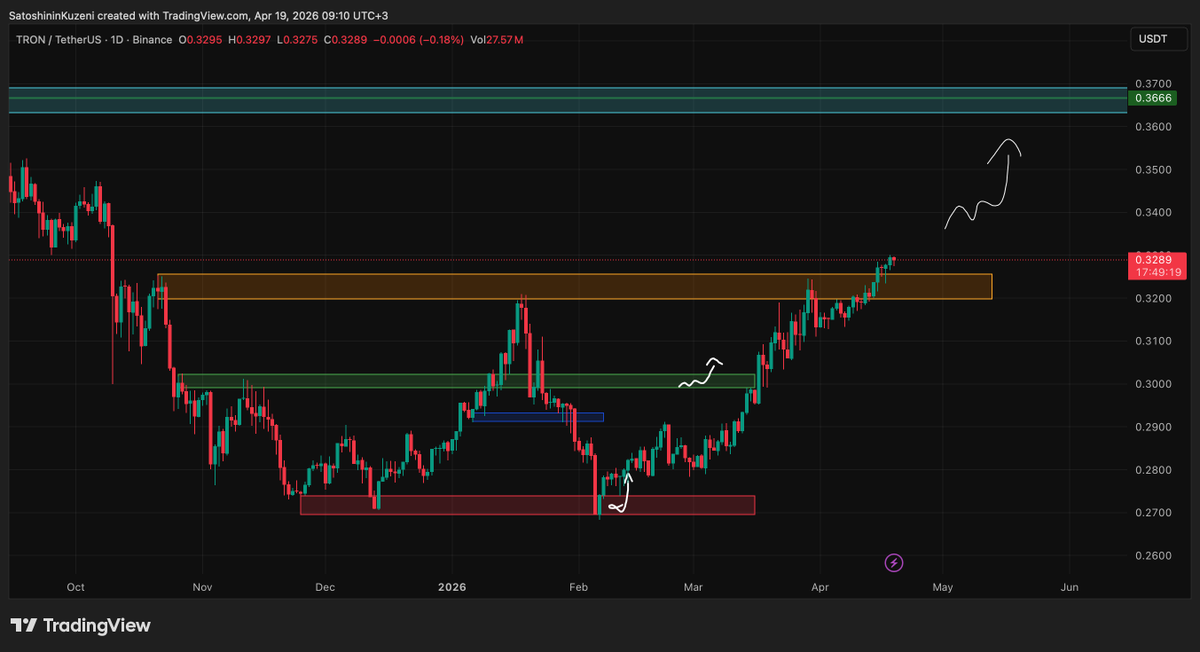The height and width of the screenshot is (652, 1200).
Task: Click the 0.2800 price axis label
Action: tap(1153, 470)
